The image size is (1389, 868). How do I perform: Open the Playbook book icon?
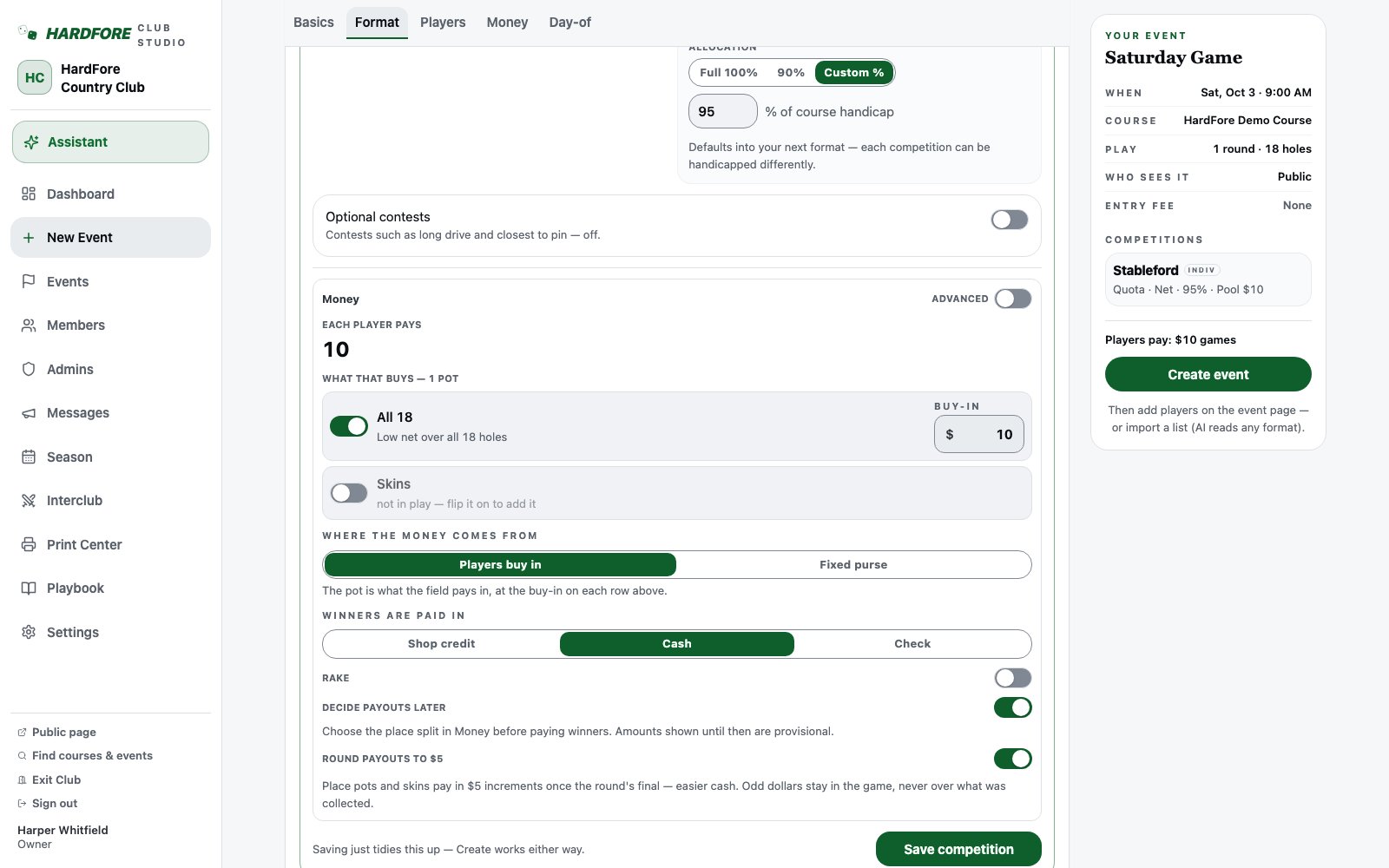click(x=29, y=589)
